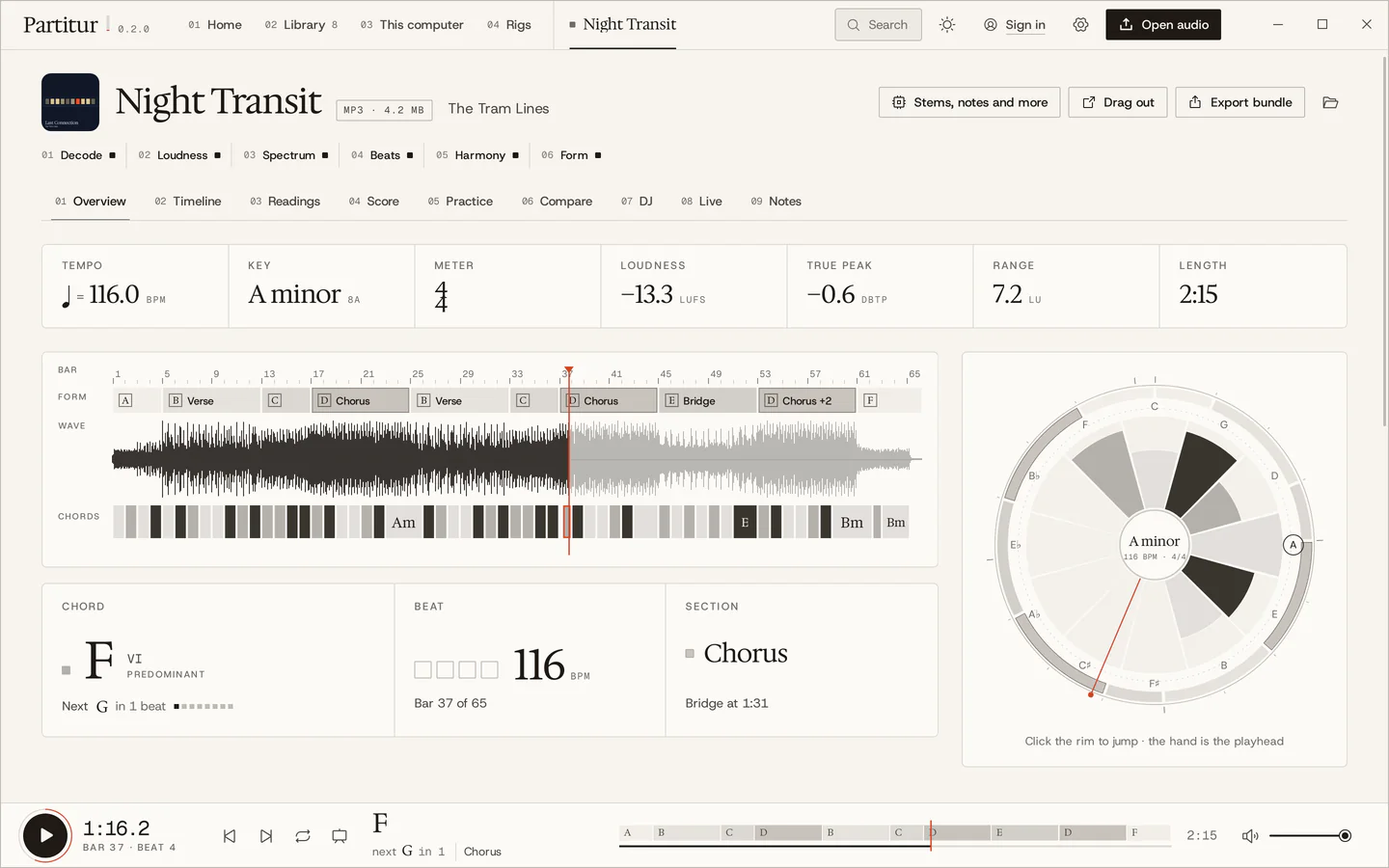This screenshot has width=1389, height=868.
Task: Open the Live view tab
Action: click(701, 202)
